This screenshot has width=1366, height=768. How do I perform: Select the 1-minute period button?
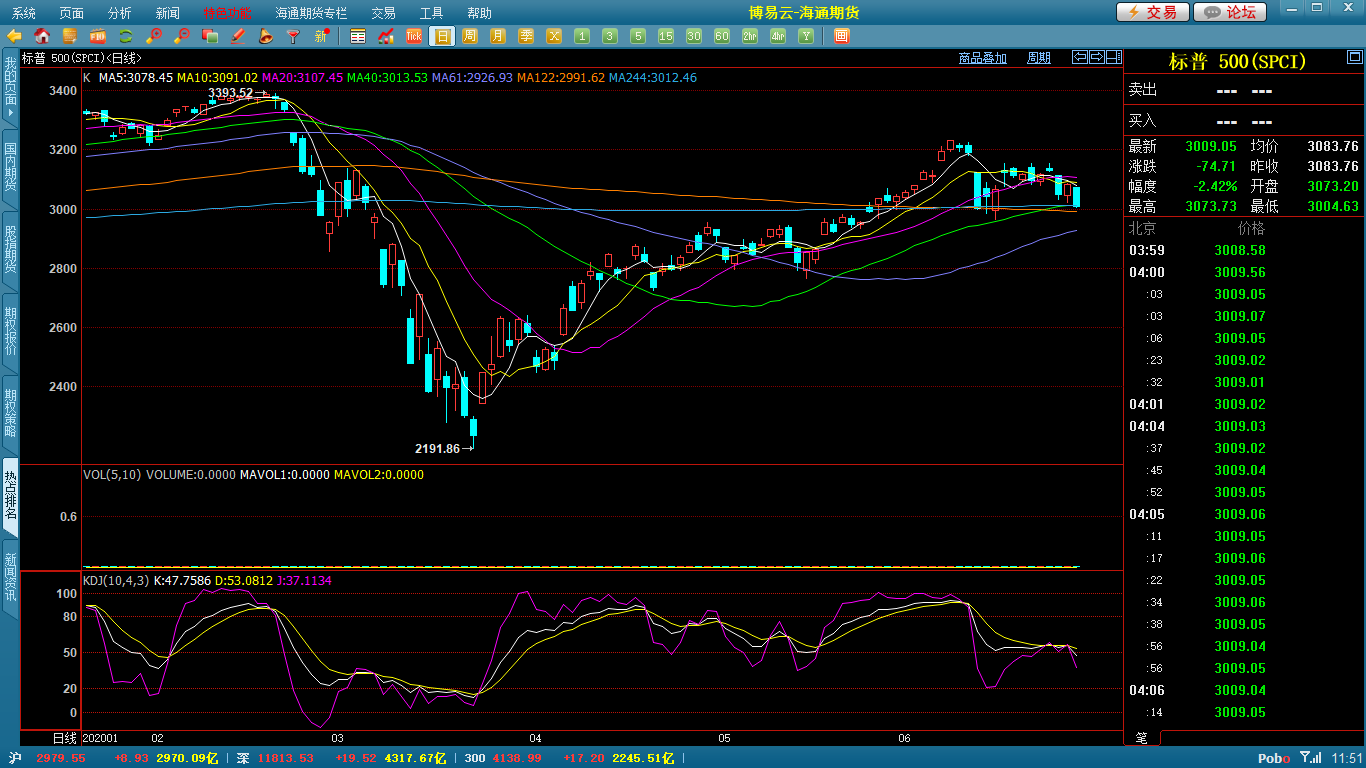click(582, 36)
